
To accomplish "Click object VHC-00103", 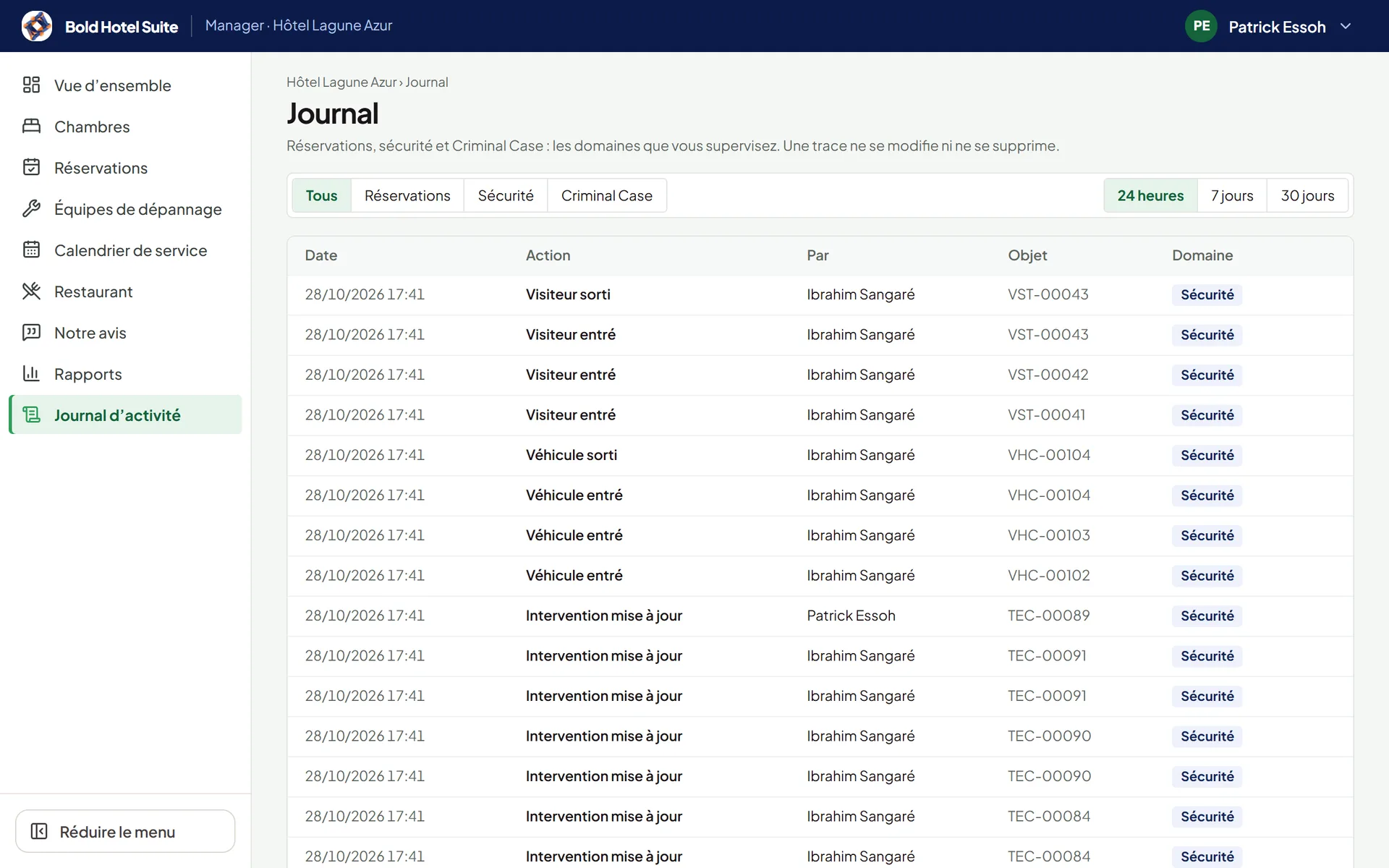I will (1049, 535).
